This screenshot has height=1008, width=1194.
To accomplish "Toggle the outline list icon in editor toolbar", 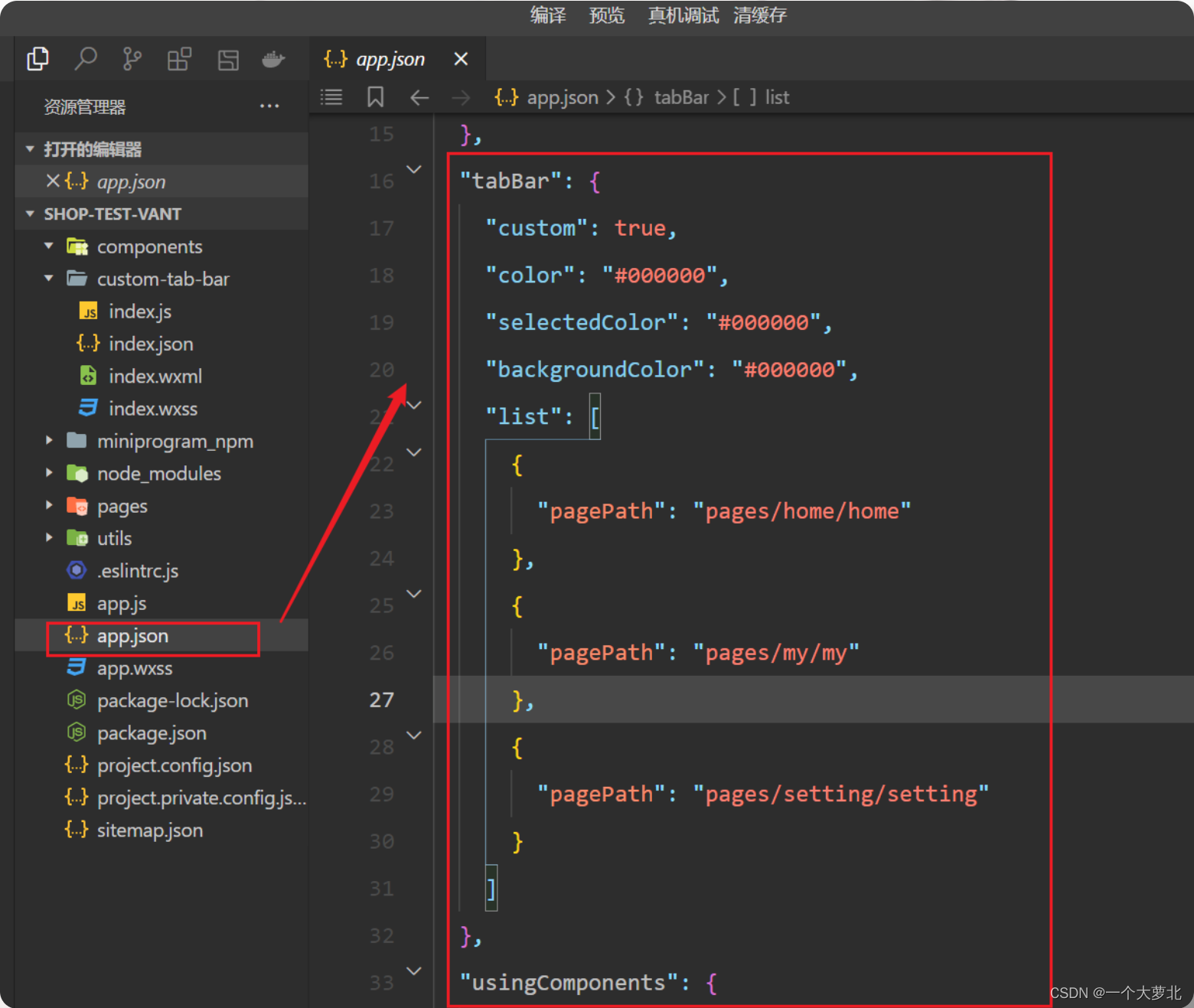I will (x=331, y=97).
